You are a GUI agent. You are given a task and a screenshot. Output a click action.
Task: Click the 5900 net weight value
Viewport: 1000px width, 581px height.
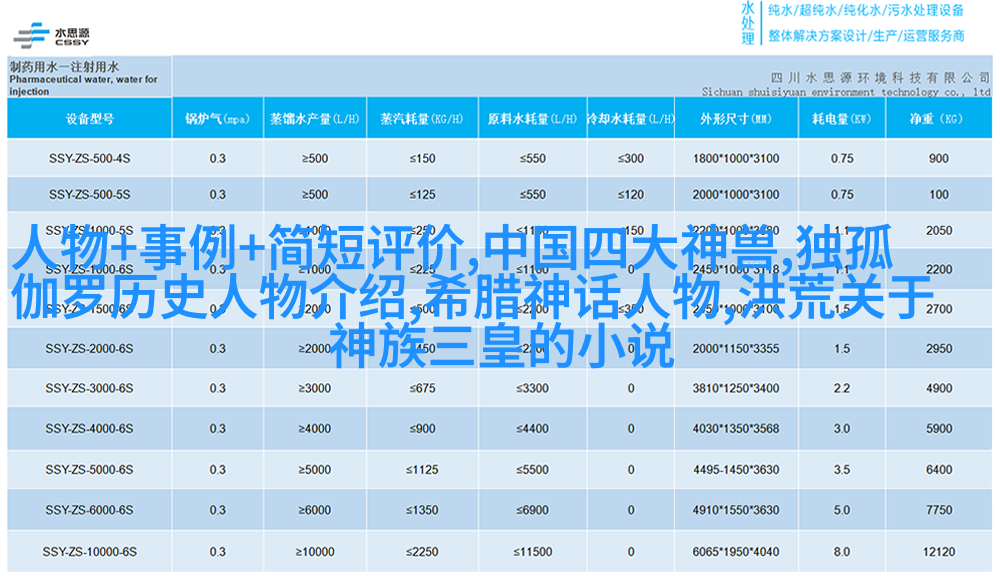pyautogui.click(x=939, y=429)
